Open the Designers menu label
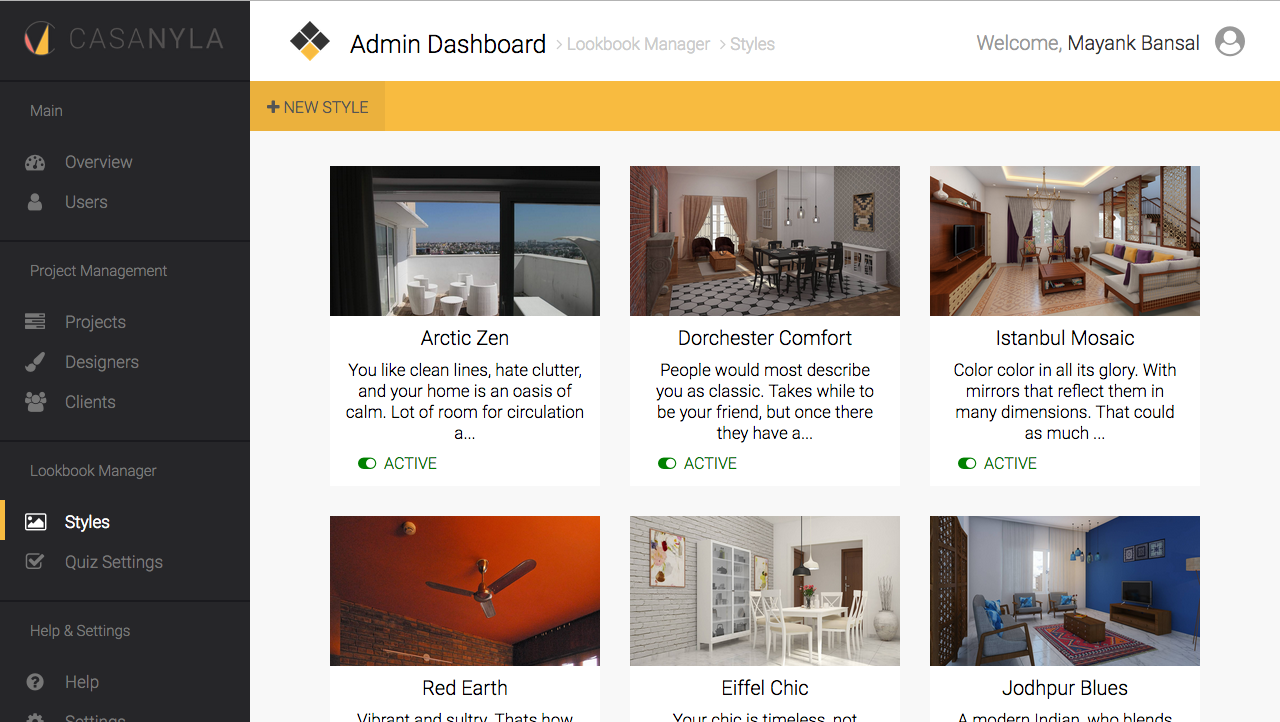 point(102,362)
